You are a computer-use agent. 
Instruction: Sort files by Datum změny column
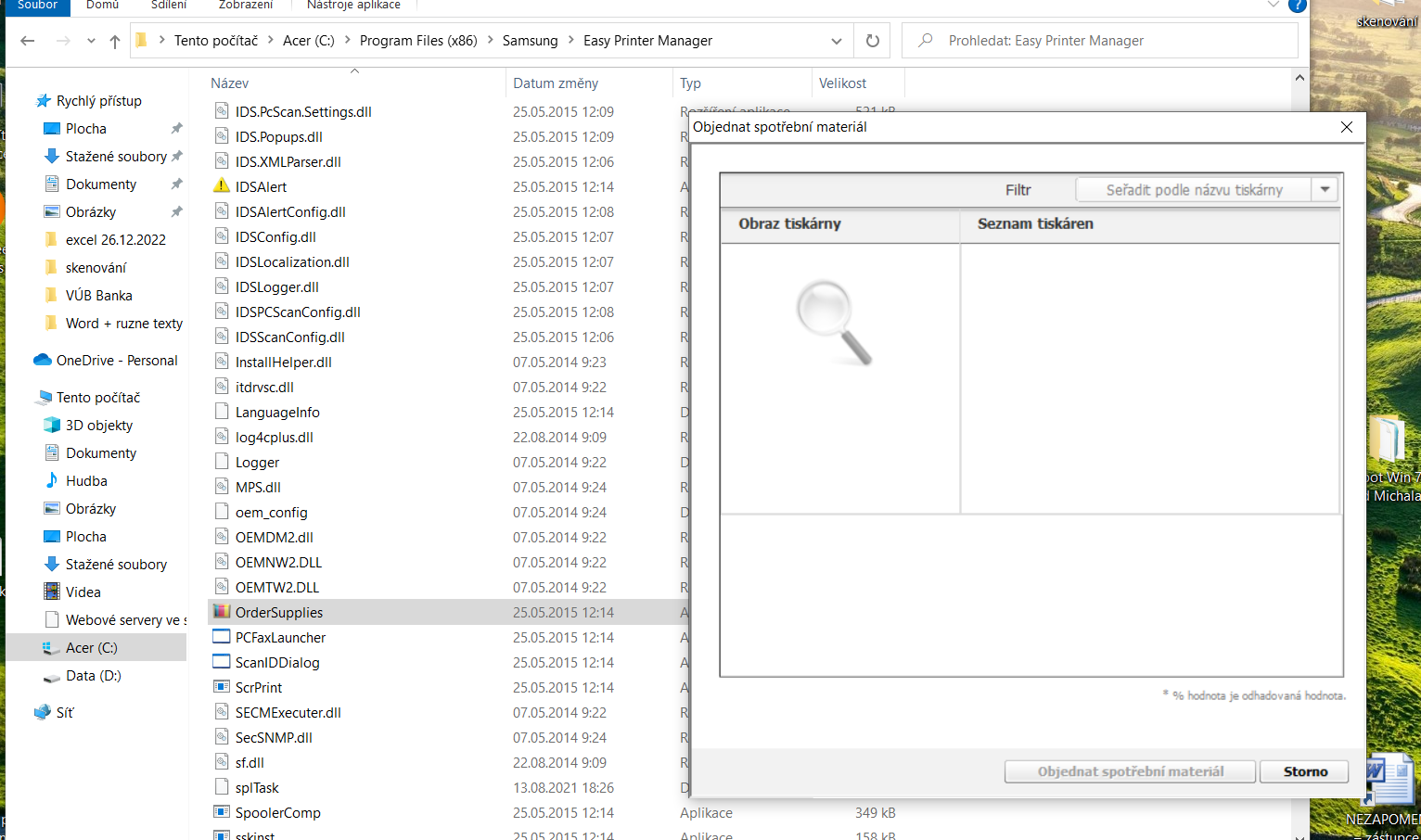591,83
